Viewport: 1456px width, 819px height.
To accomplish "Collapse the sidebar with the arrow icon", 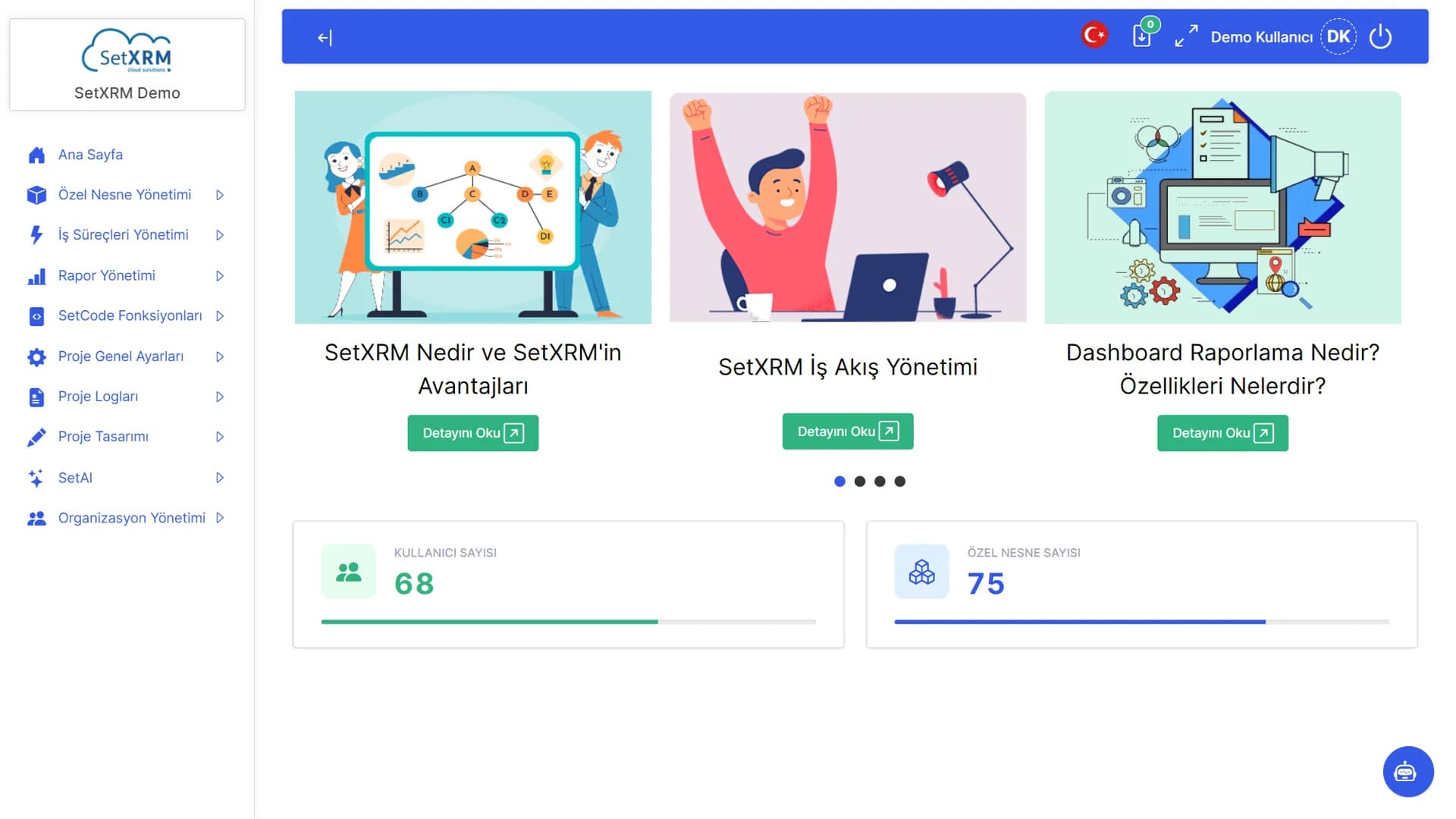I will (x=325, y=37).
